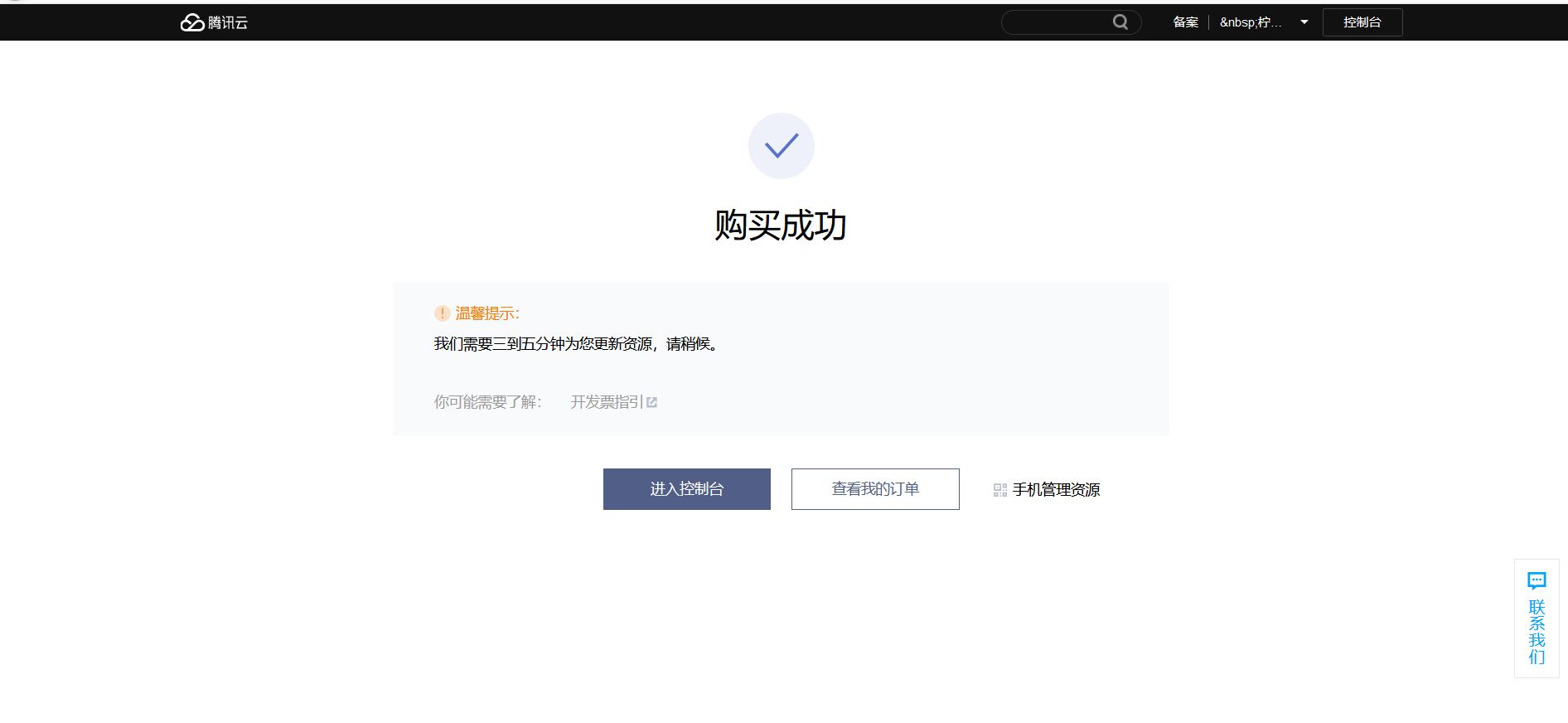Click the blue success checkmark icon

pos(781,146)
